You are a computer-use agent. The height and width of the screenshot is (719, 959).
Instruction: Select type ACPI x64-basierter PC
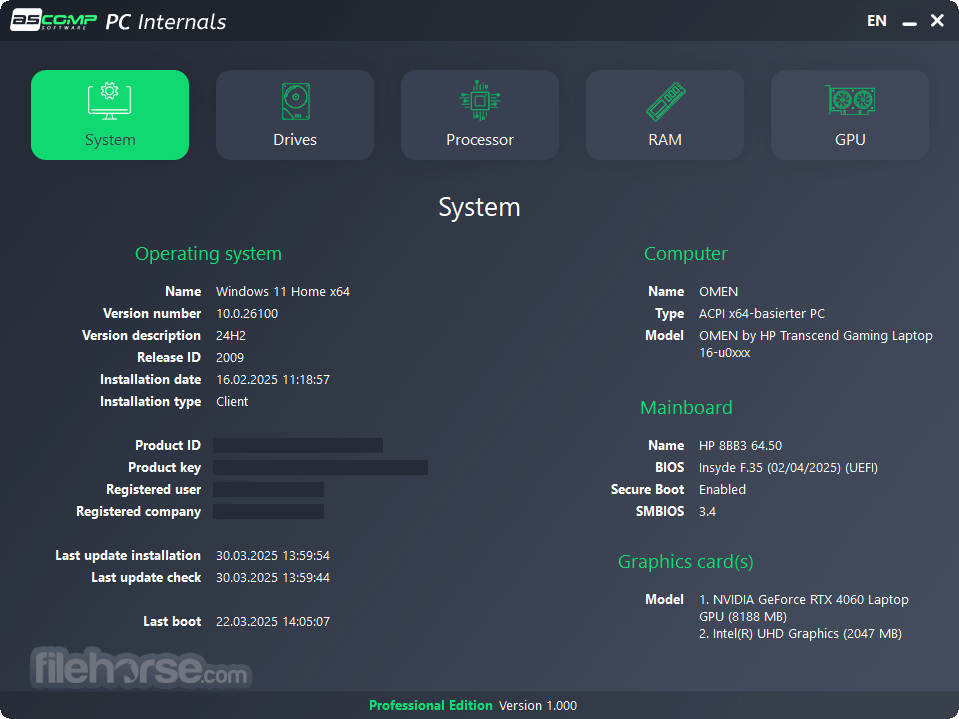(x=762, y=314)
